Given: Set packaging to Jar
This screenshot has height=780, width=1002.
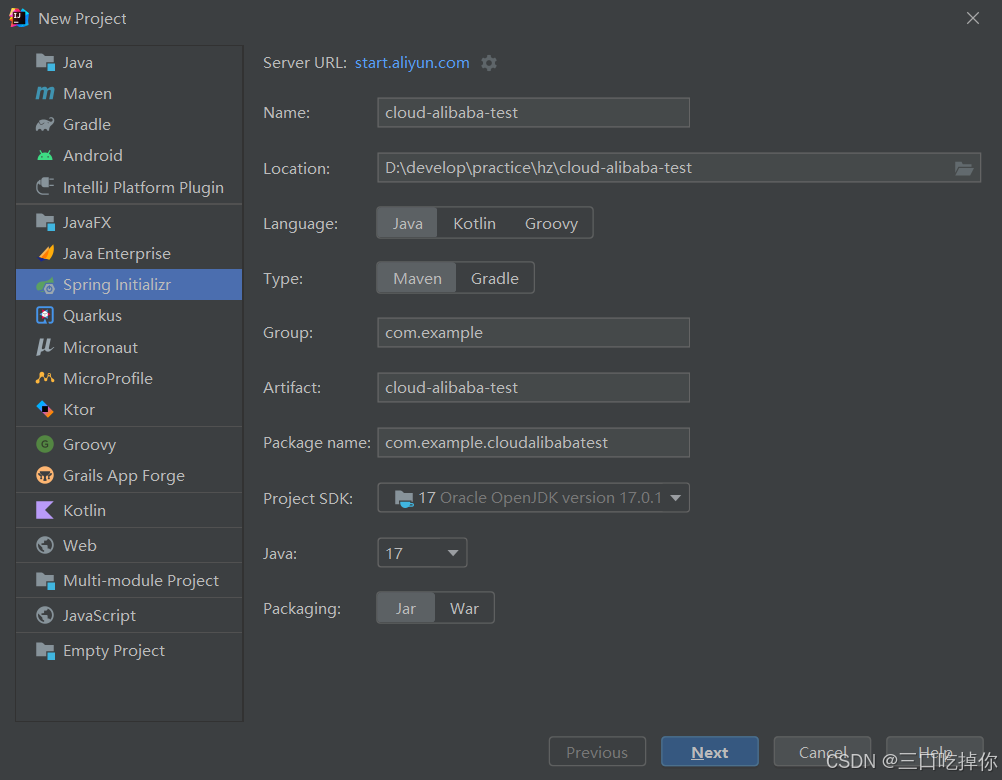Looking at the screenshot, I should coord(405,608).
